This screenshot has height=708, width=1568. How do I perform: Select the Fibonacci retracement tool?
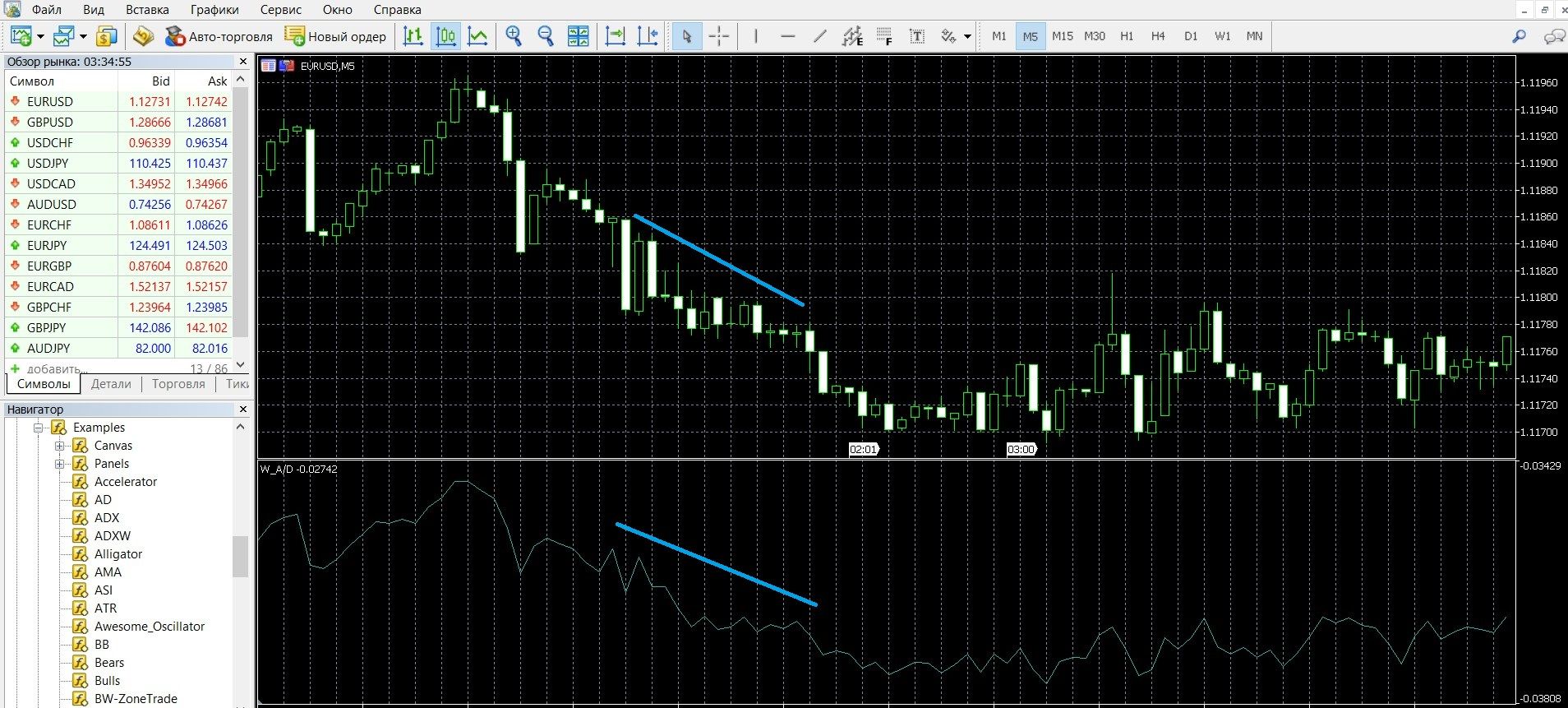pyautogui.click(x=884, y=36)
